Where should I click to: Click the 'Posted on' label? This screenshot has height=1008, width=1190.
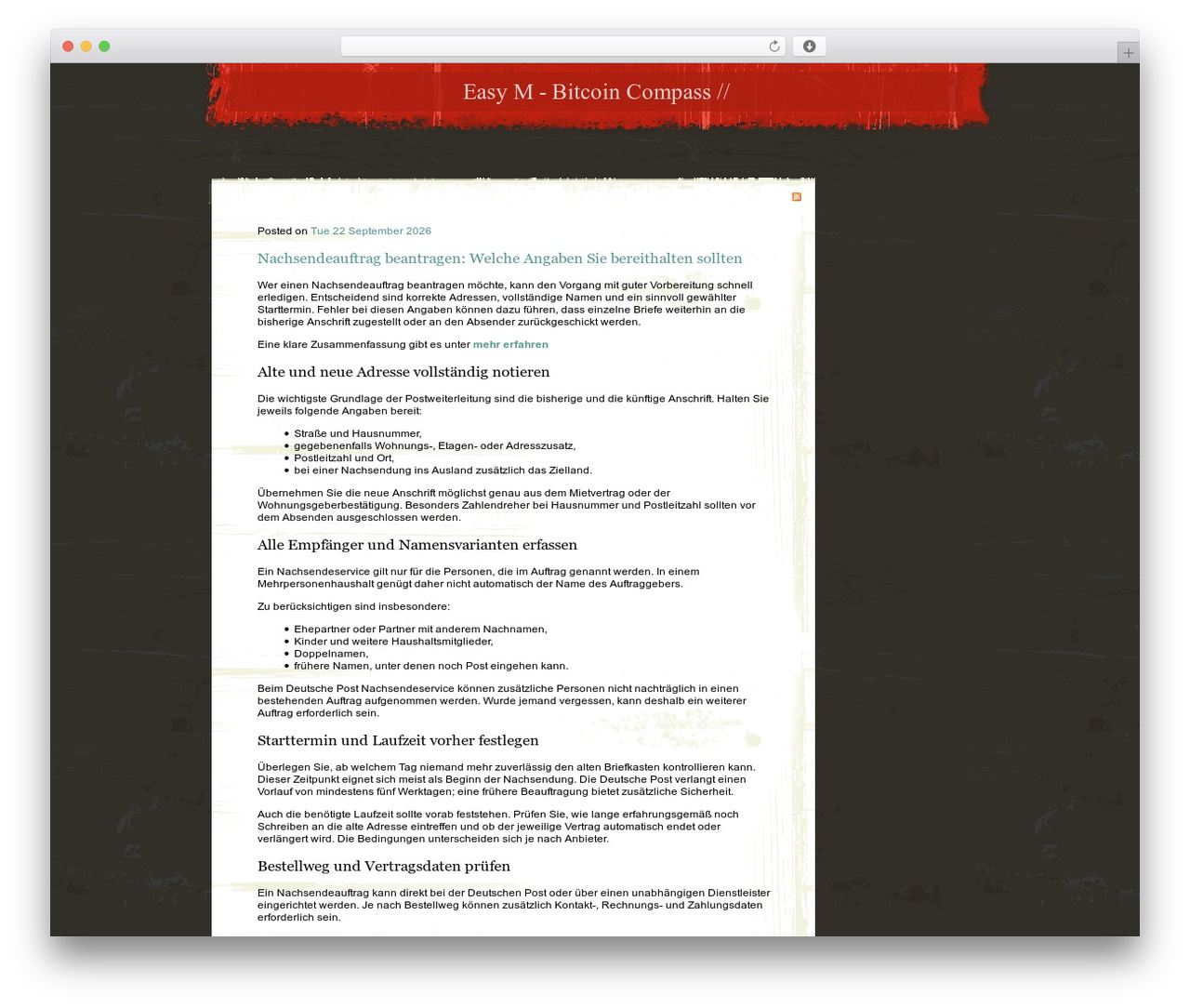(283, 231)
